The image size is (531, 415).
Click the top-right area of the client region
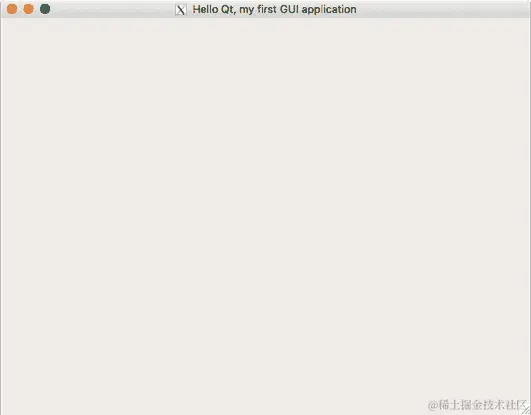click(x=510, y=34)
